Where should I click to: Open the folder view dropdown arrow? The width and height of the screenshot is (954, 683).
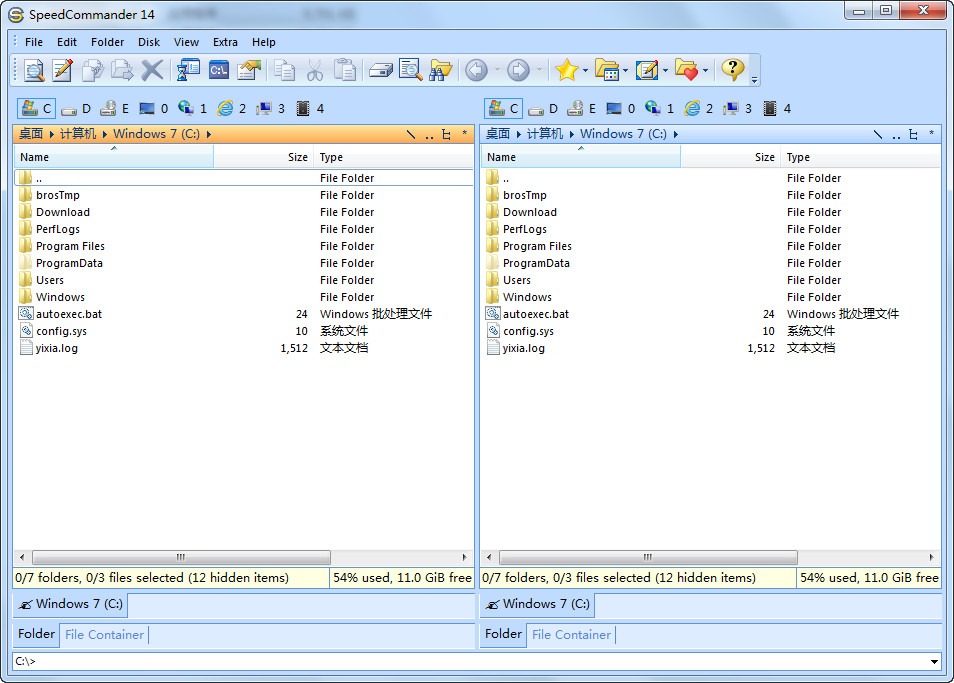625,71
